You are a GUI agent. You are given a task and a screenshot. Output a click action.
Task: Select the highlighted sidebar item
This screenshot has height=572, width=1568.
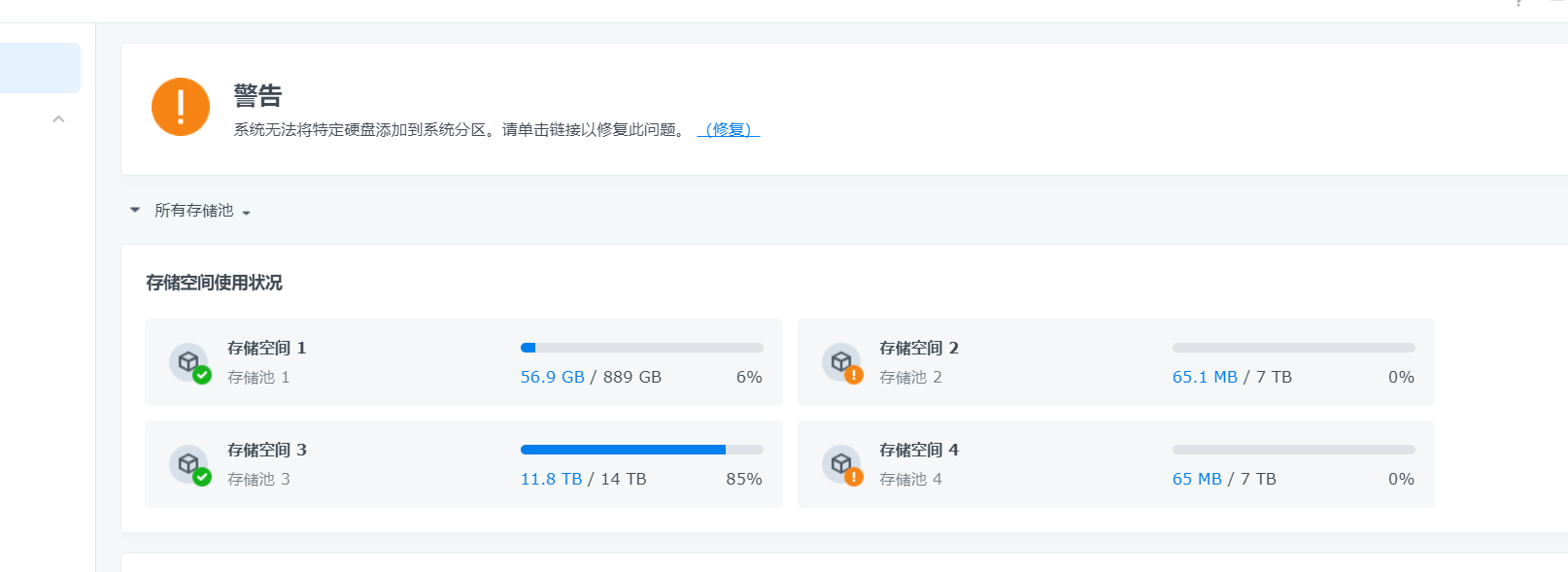click(40, 68)
